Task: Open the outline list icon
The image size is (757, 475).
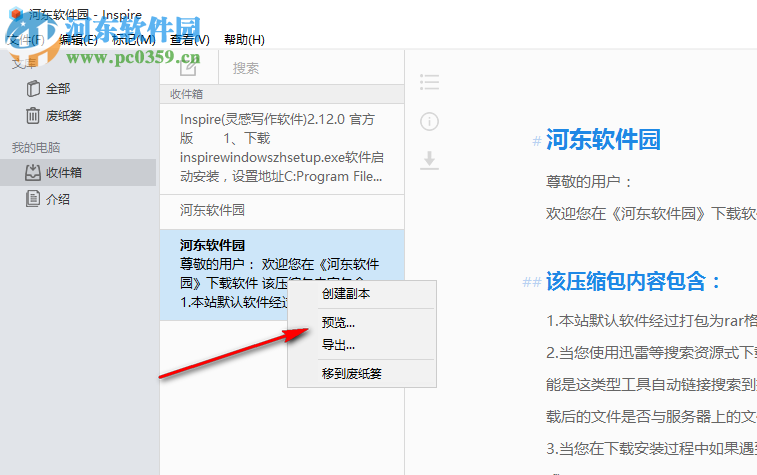Action: (429, 82)
